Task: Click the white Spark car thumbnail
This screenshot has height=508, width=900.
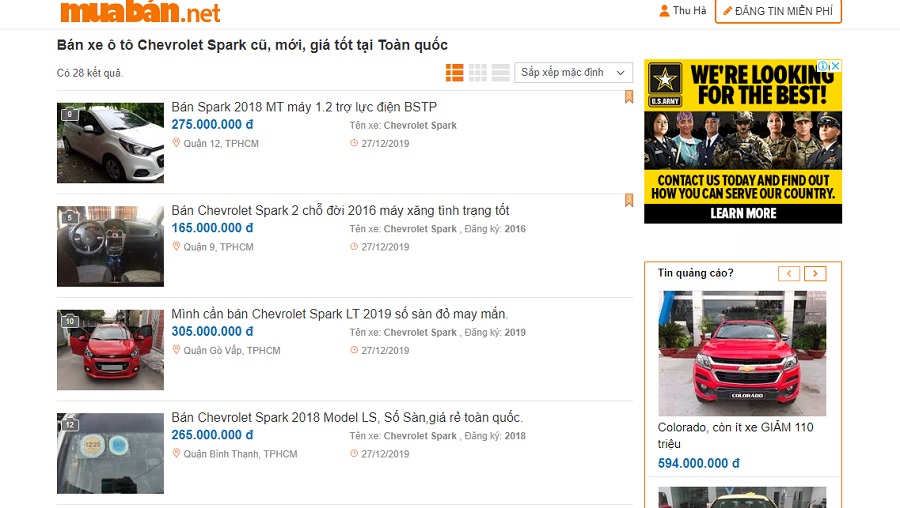Action: (x=110, y=143)
